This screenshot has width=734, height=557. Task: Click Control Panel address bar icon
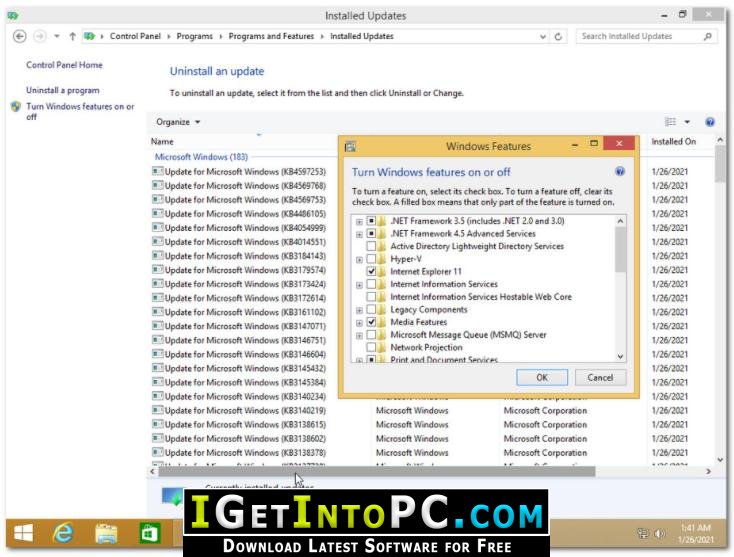point(89,36)
